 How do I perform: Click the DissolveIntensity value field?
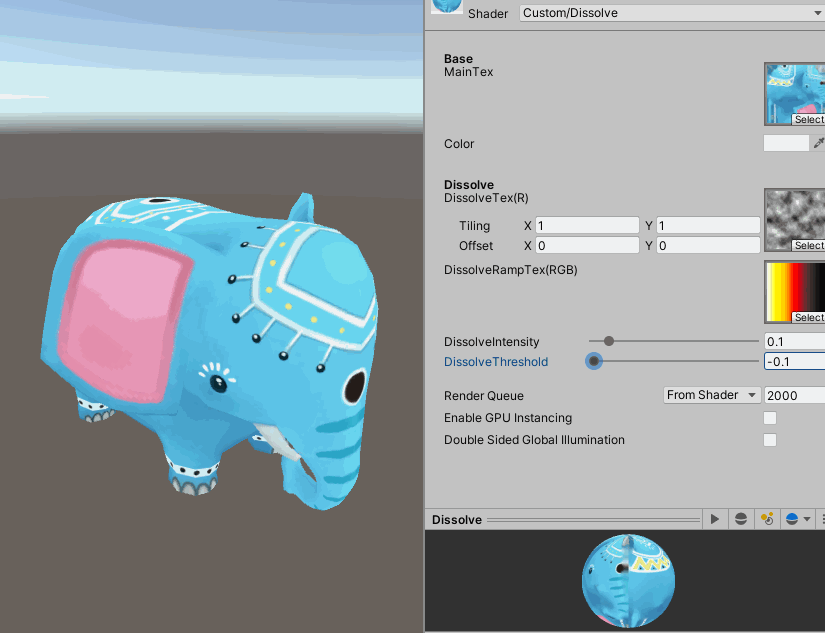coord(794,341)
